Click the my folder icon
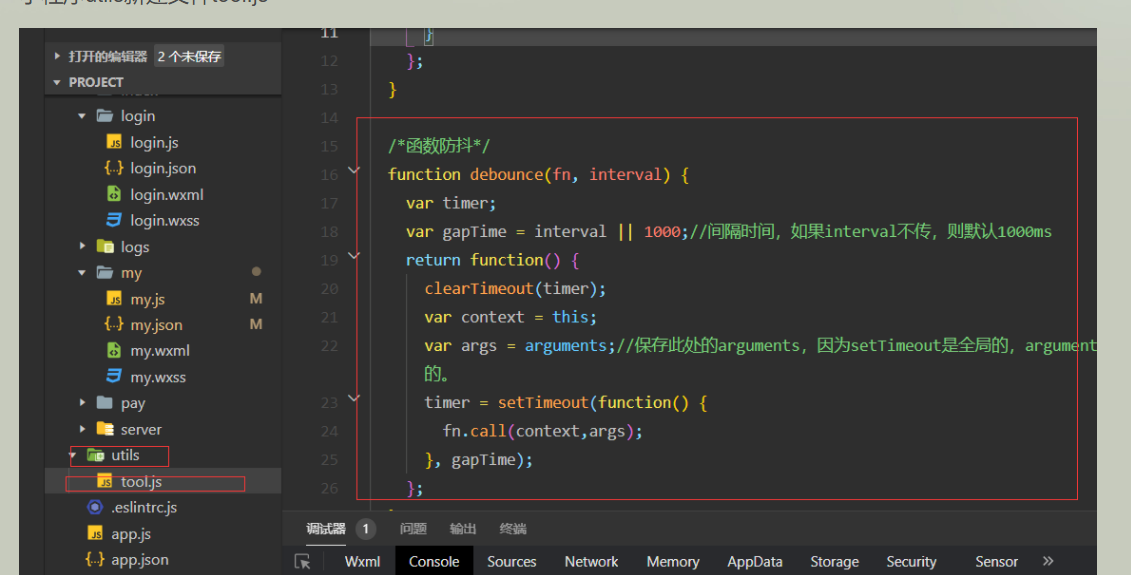 pos(105,273)
